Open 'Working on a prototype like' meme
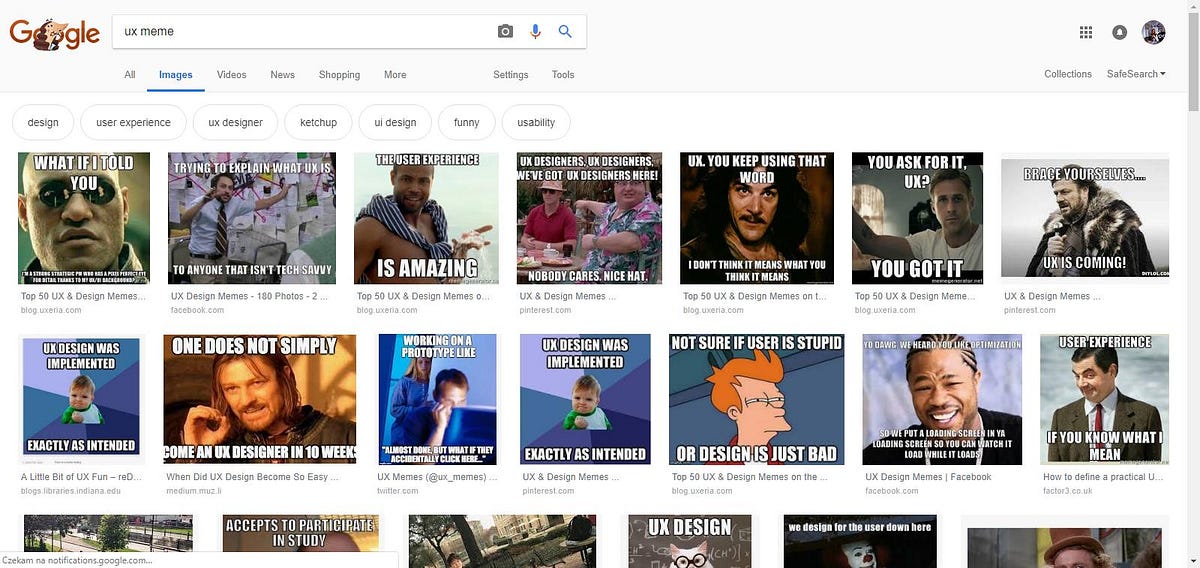This screenshot has width=1200, height=568. point(436,400)
